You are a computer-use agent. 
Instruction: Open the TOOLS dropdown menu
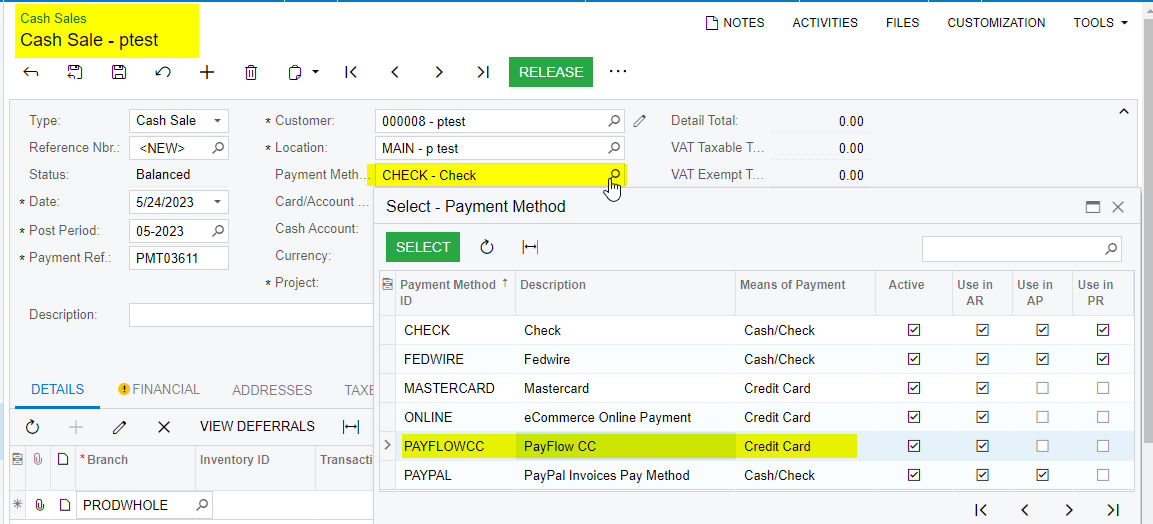coord(1100,23)
